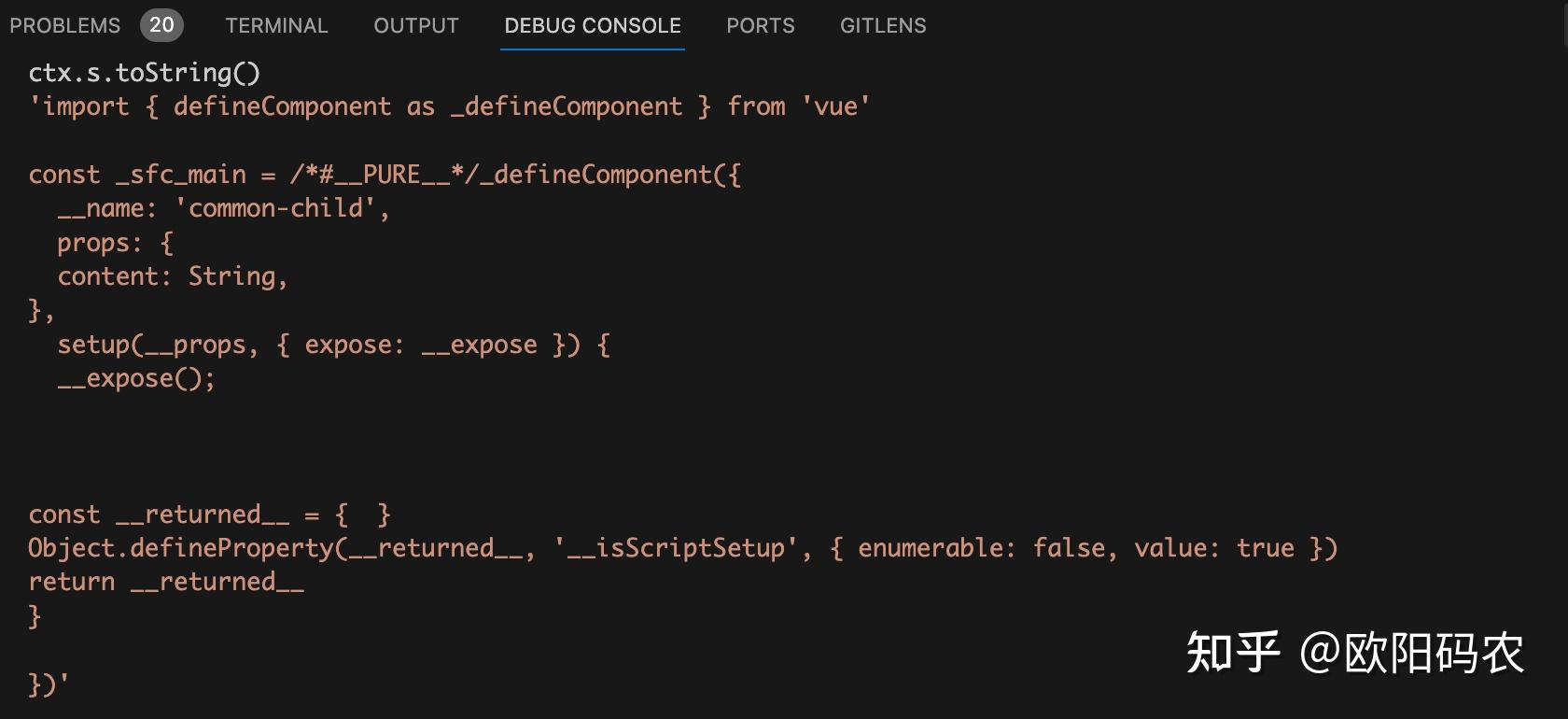1568x719 pixels.
Task: Click the final })' closing line
Action: (x=49, y=684)
